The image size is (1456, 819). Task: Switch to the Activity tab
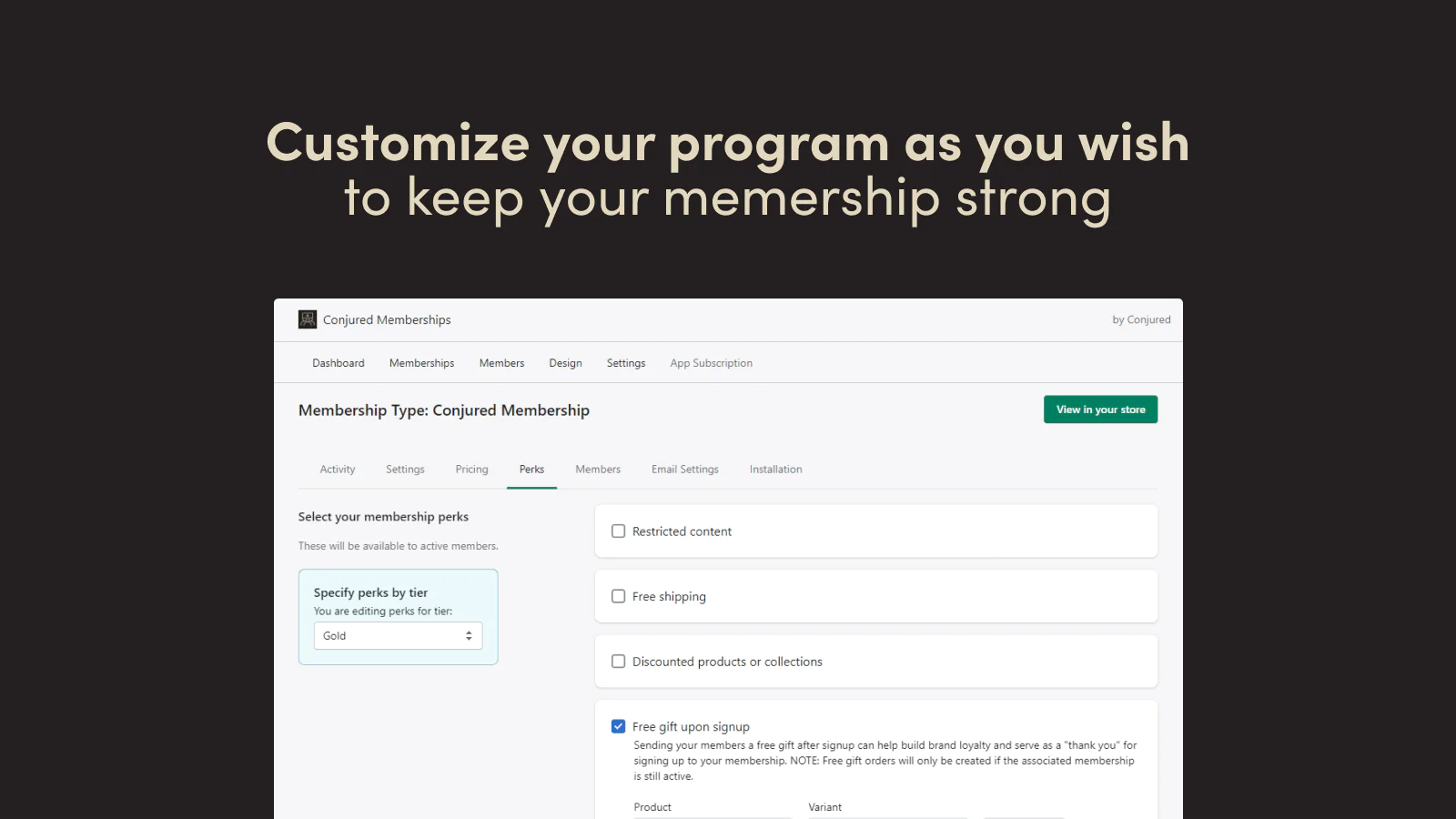click(x=338, y=470)
